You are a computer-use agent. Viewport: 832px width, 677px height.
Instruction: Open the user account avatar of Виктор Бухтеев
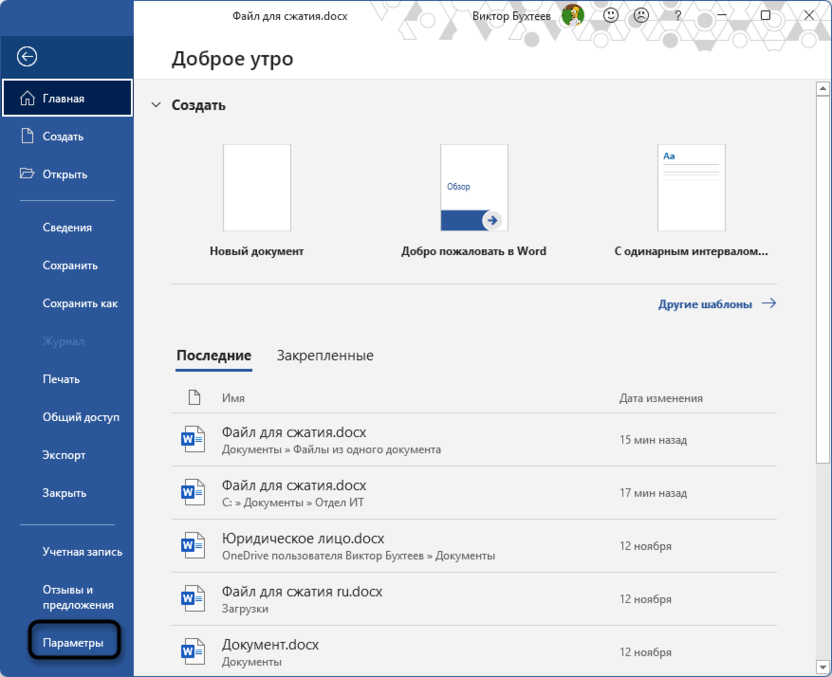point(572,16)
